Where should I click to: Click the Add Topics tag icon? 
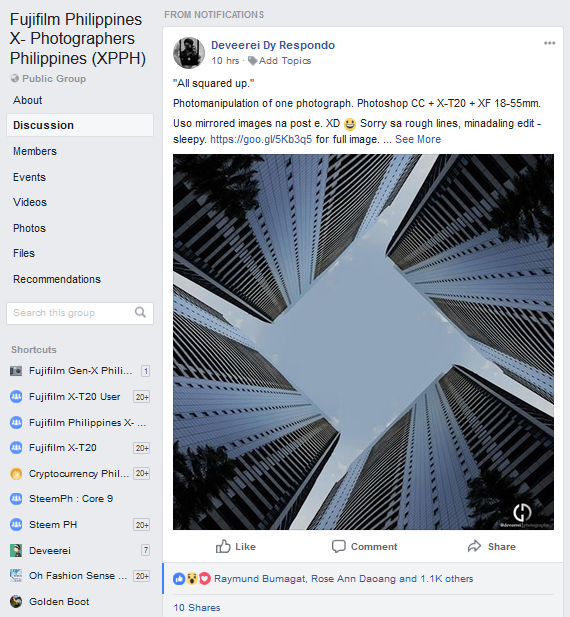(x=252, y=61)
